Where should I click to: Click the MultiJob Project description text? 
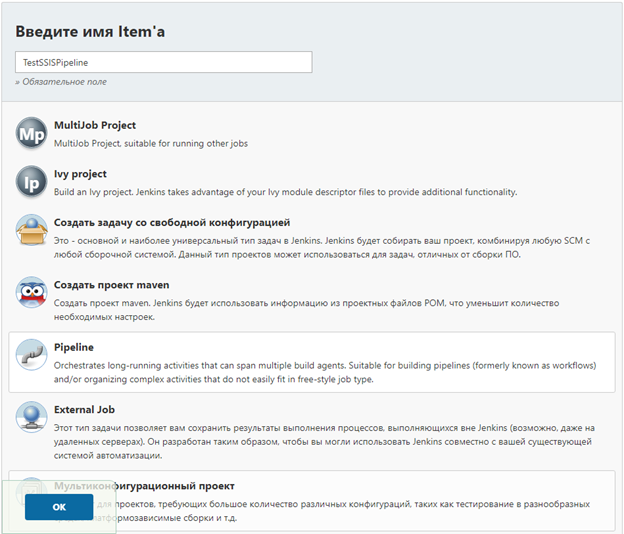[151, 143]
